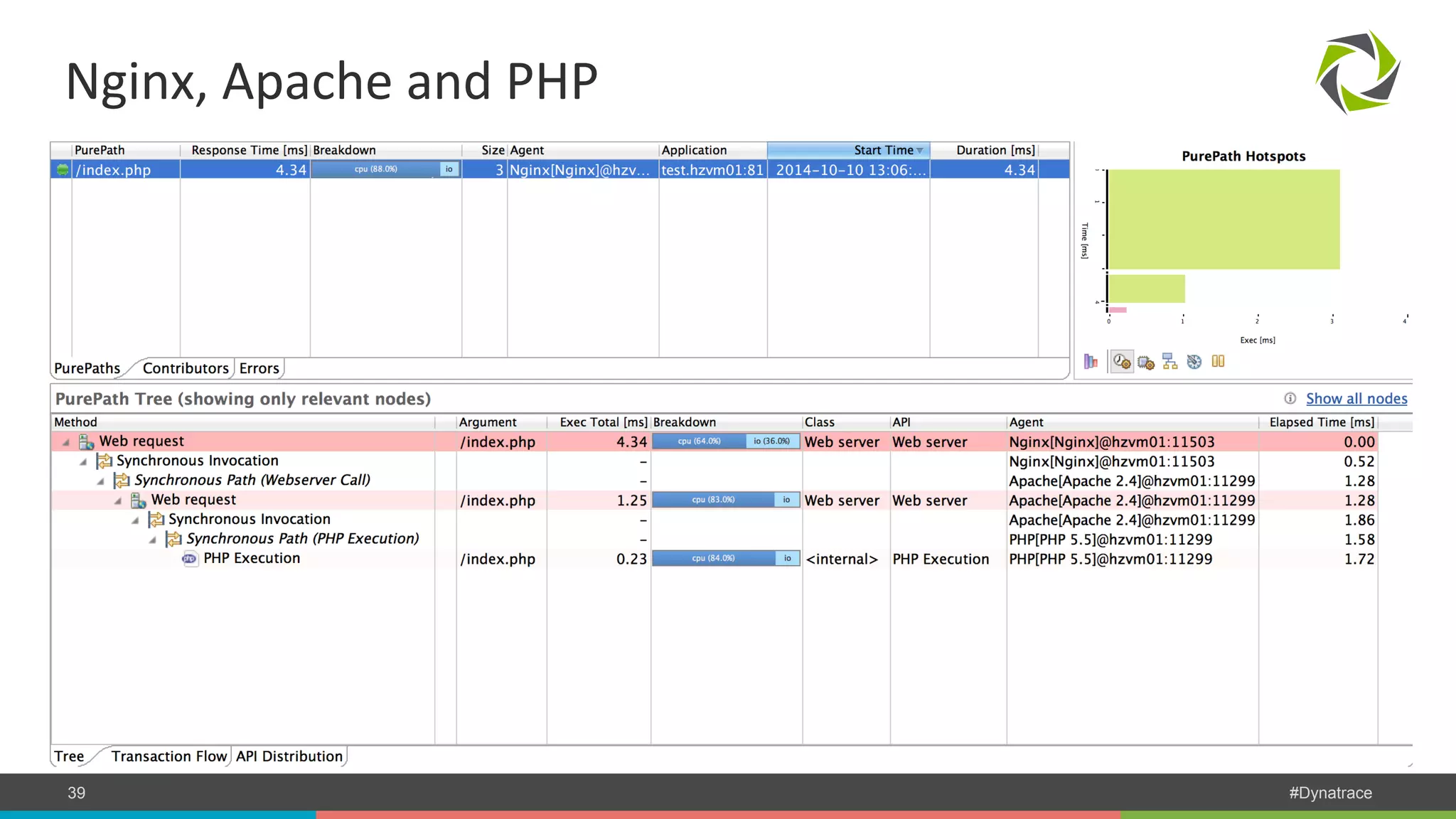
Task: Click the Size column header
Action: click(x=484, y=150)
